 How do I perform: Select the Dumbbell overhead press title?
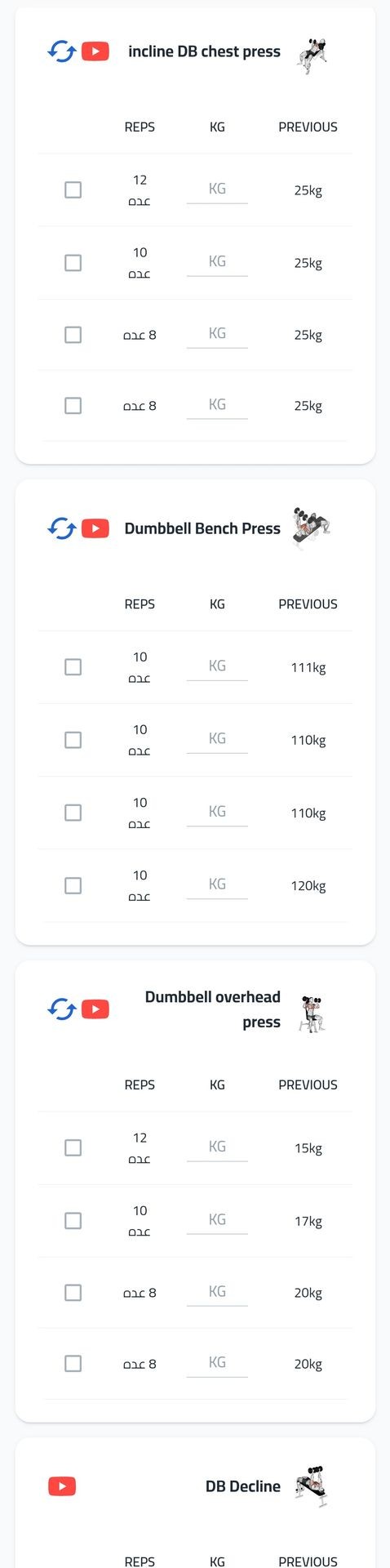[213, 1009]
